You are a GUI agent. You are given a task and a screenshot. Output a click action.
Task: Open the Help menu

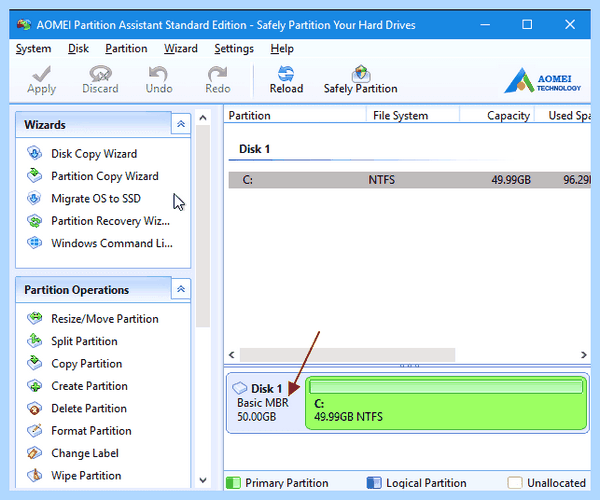tap(282, 49)
